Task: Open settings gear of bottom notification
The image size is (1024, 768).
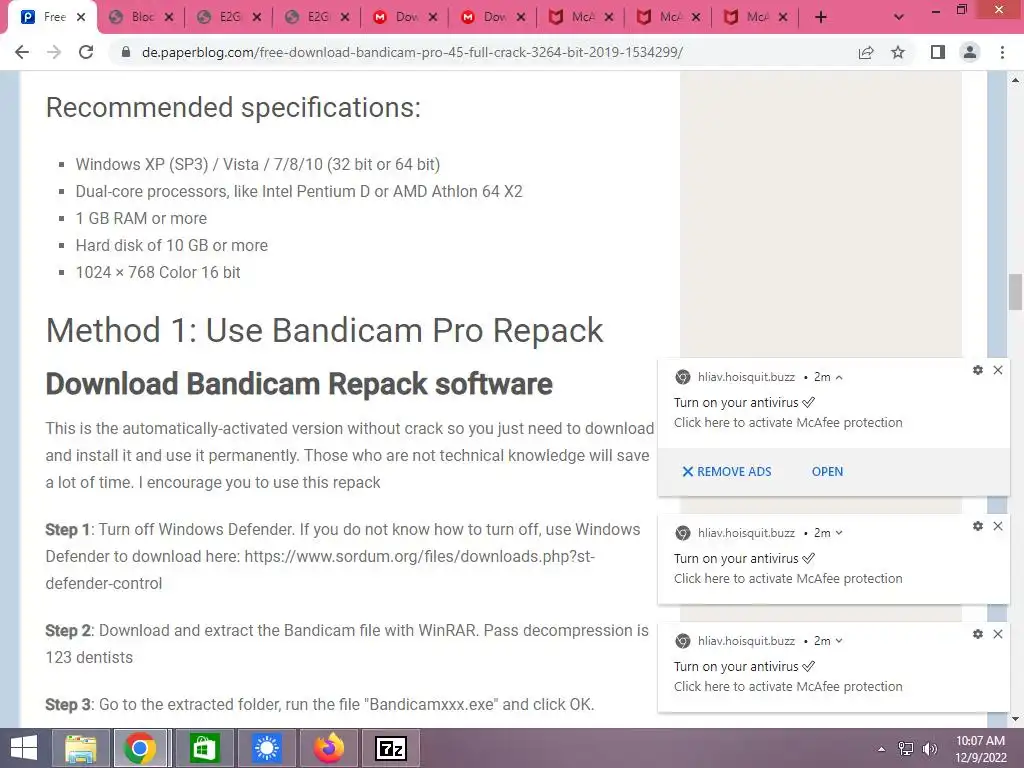Action: (978, 634)
